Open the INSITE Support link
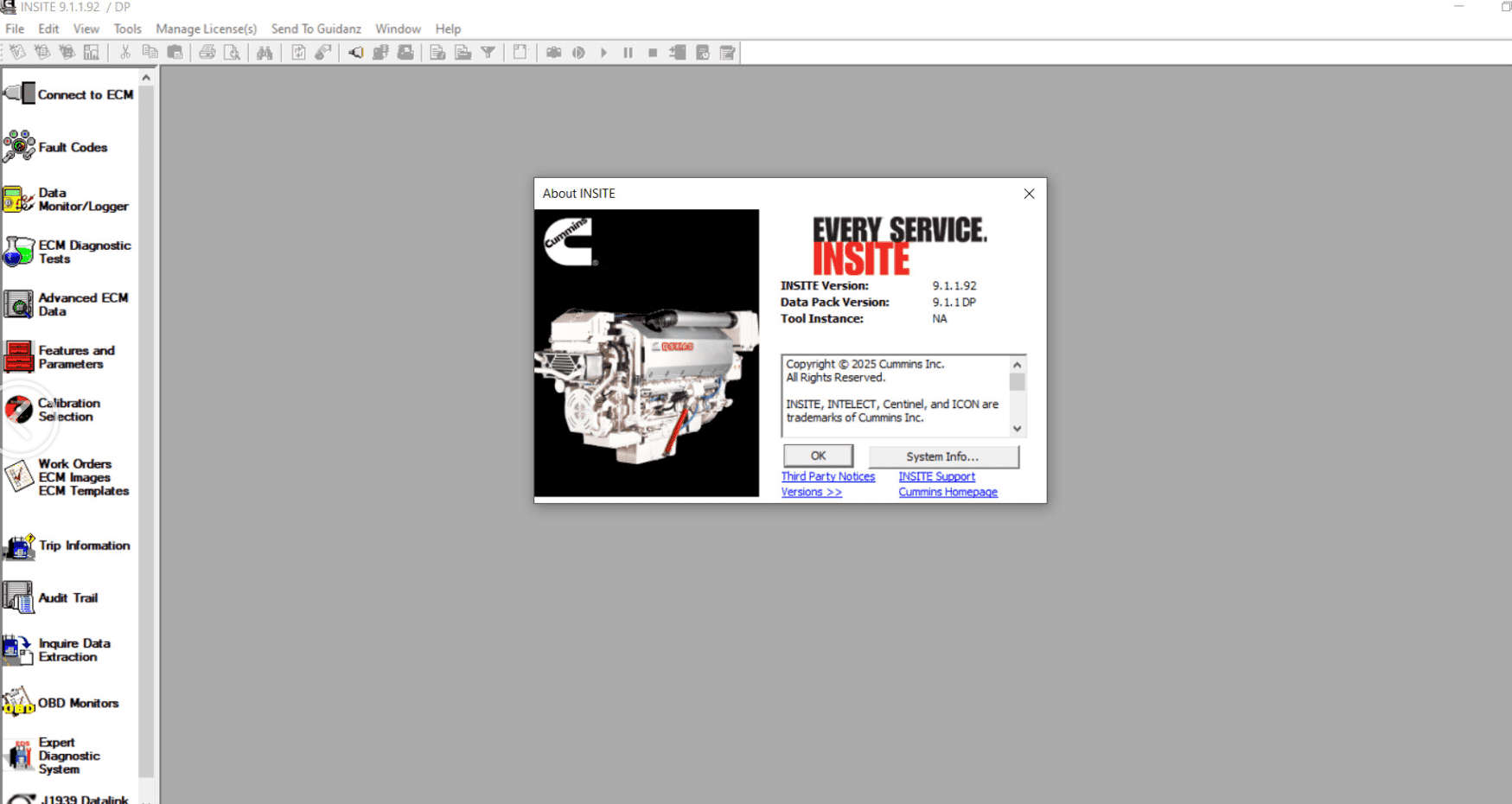The height and width of the screenshot is (804, 1512). [936, 476]
